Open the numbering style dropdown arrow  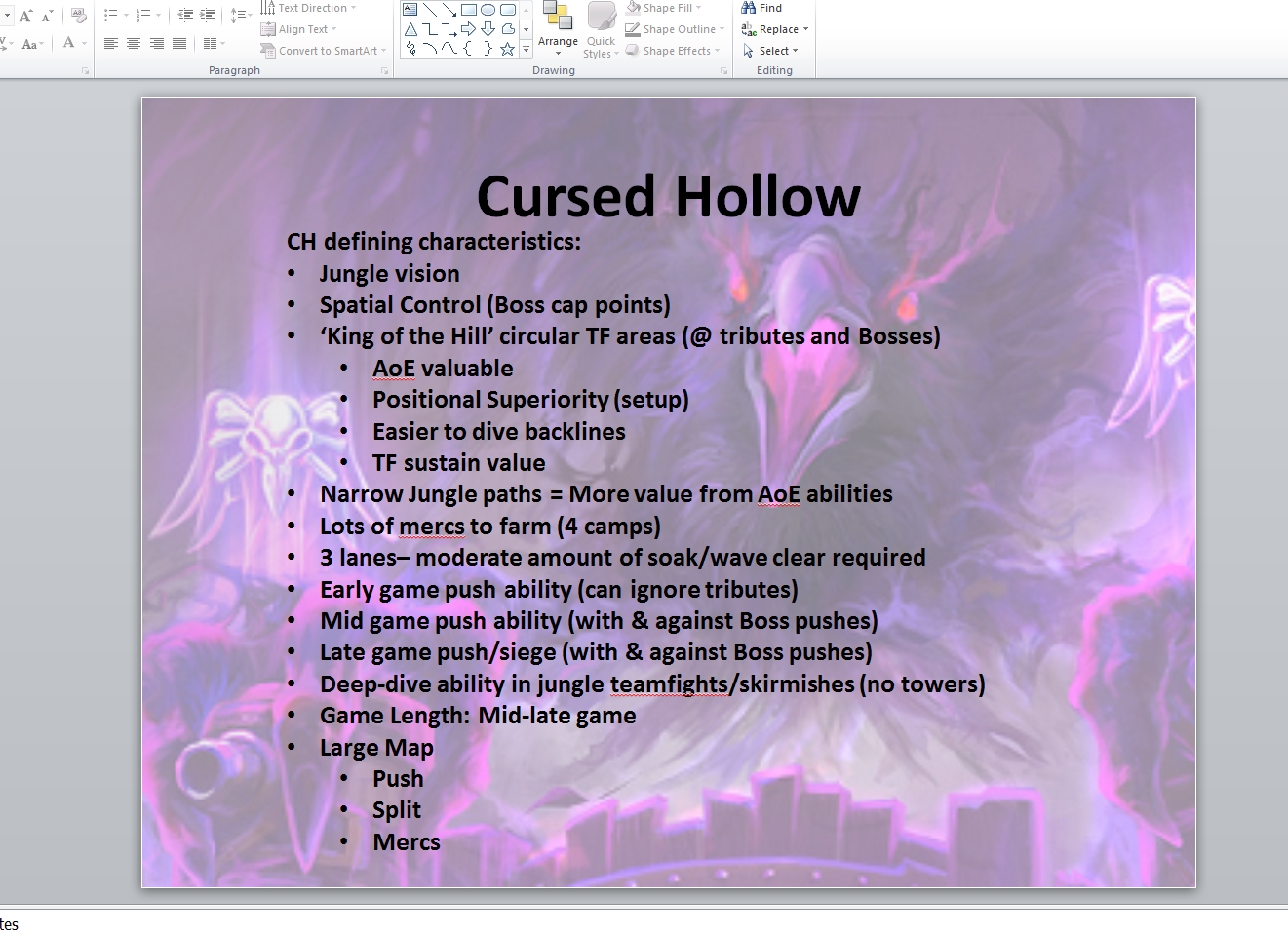158,16
